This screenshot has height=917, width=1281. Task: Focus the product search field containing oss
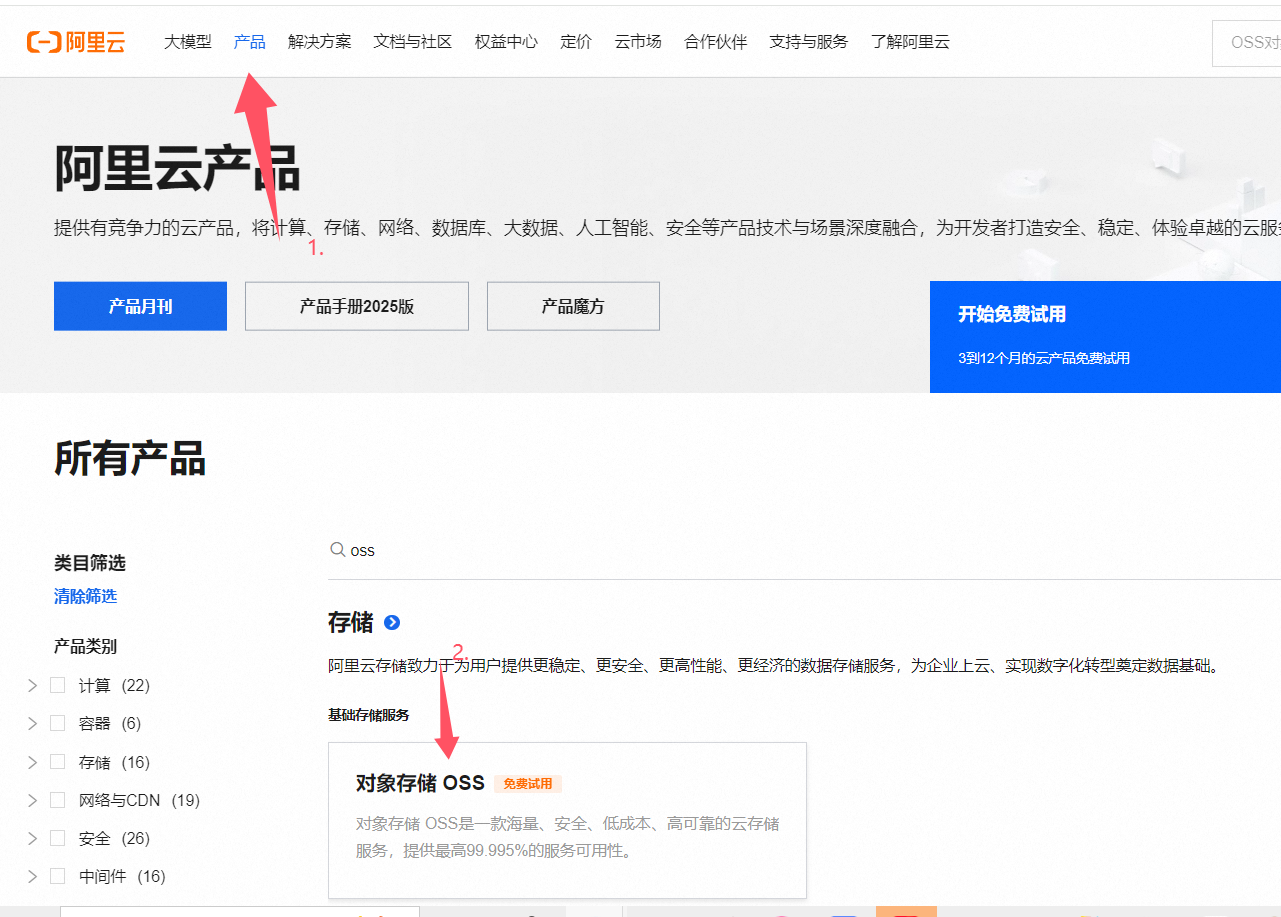click(x=805, y=550)
